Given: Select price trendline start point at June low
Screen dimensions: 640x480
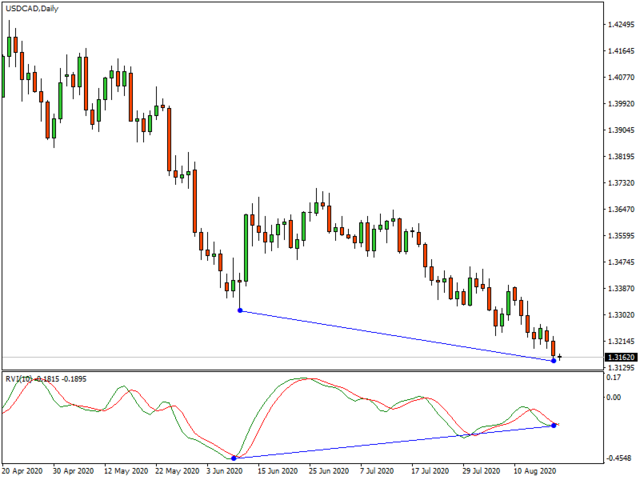Looking at the screenshot, I should [240, 311].
